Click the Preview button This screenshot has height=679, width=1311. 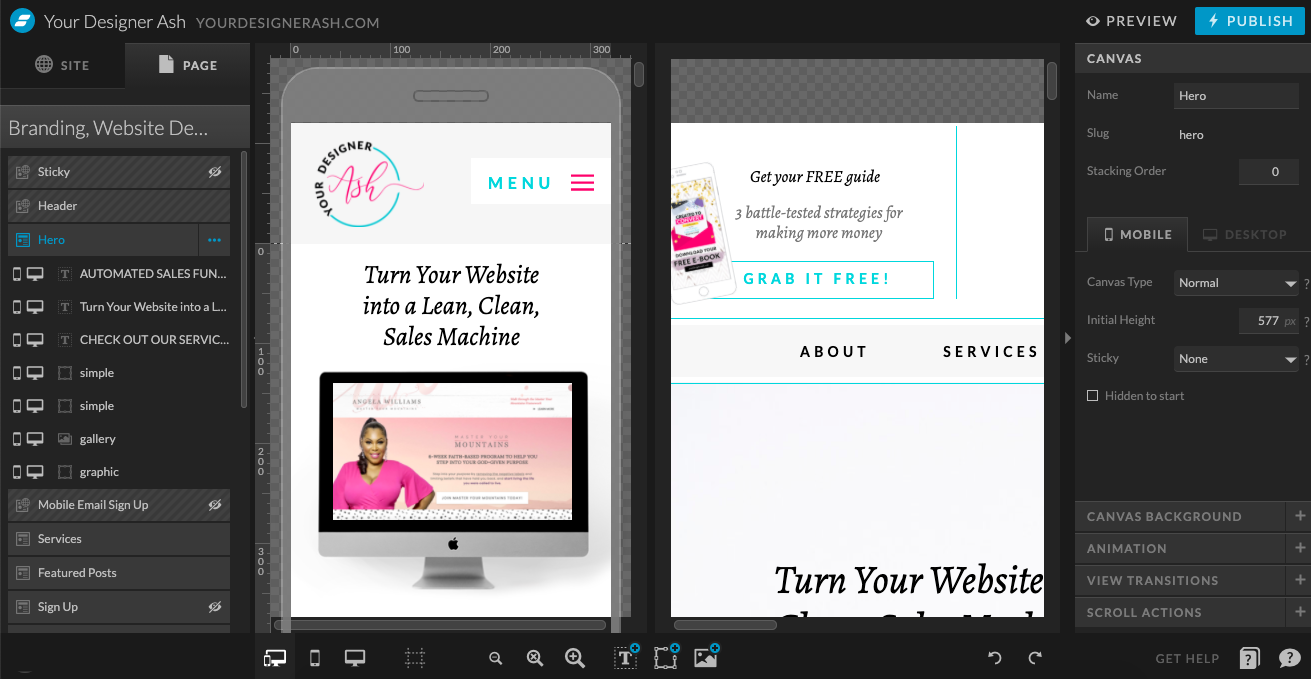coord(1131,21)
